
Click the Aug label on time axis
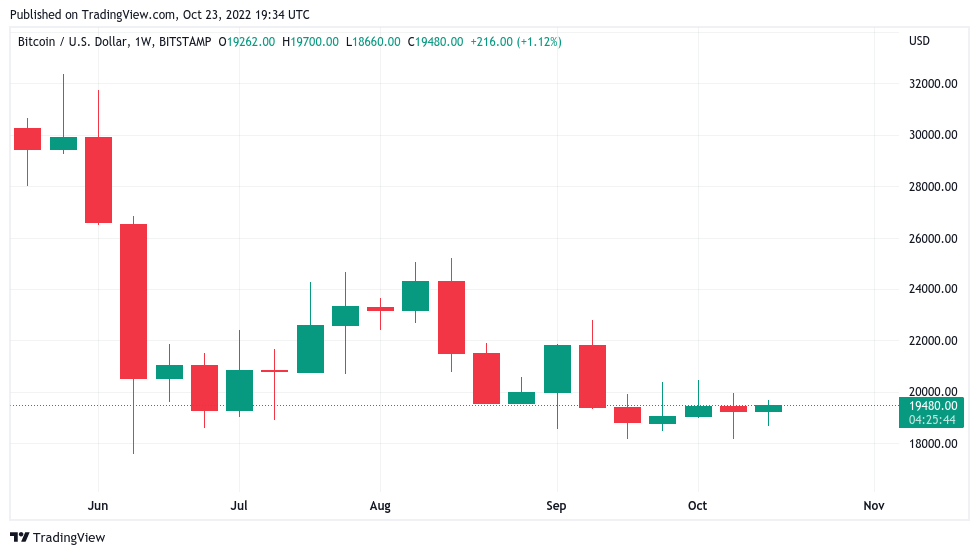point(380,506)
